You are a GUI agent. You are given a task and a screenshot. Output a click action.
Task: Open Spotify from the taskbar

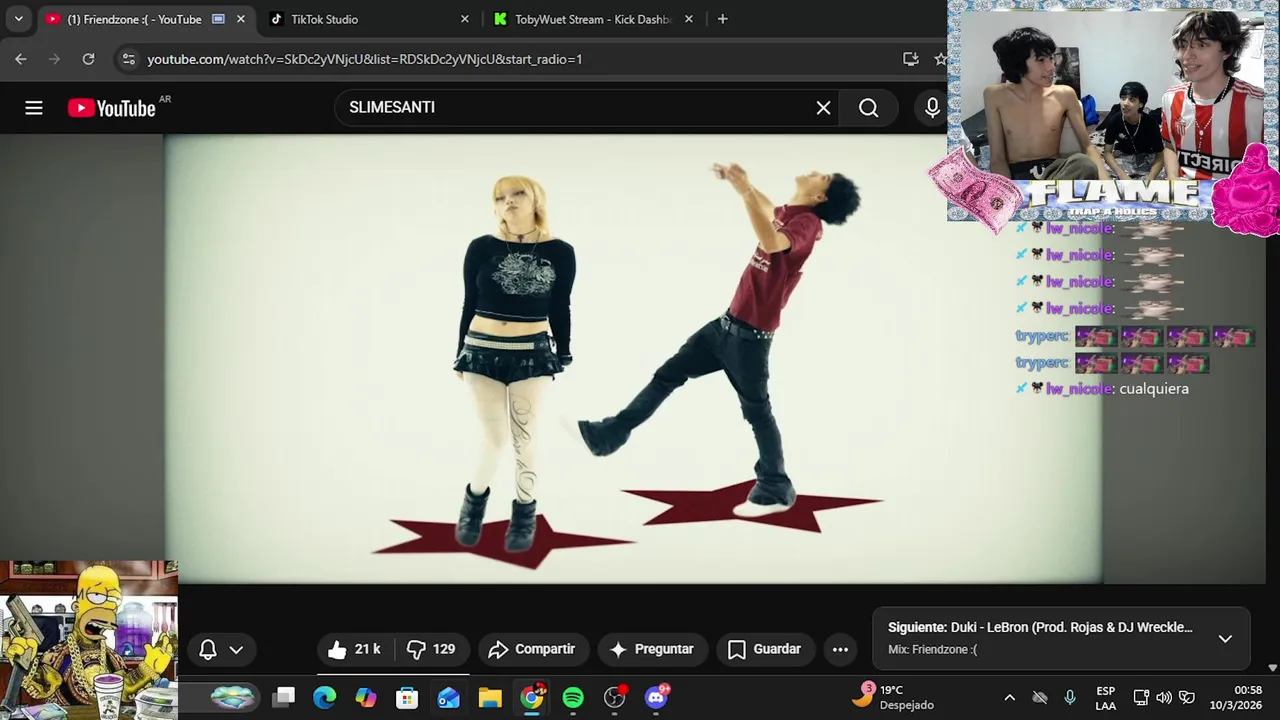pyautogui.click(x=573, y=697)
